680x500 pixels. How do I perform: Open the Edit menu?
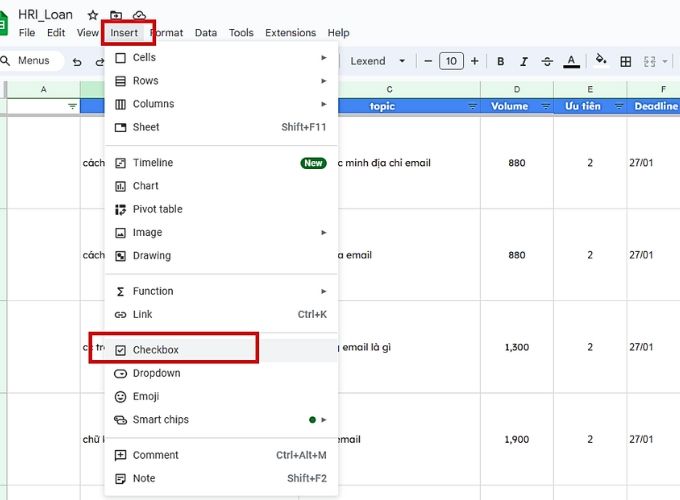(56, 33)
